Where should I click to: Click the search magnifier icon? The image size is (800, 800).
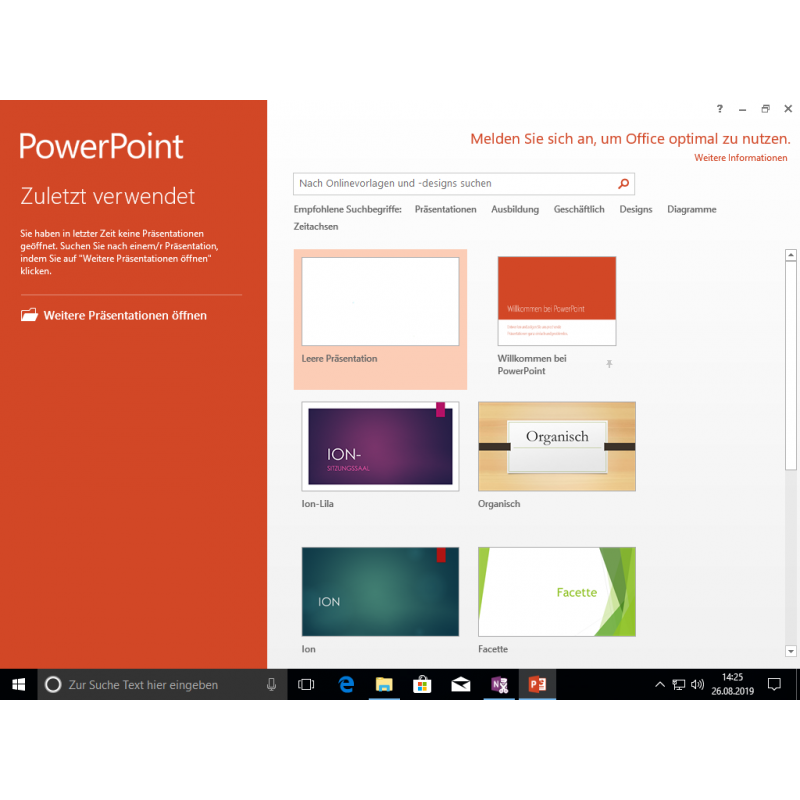click(x=623, y=184)
